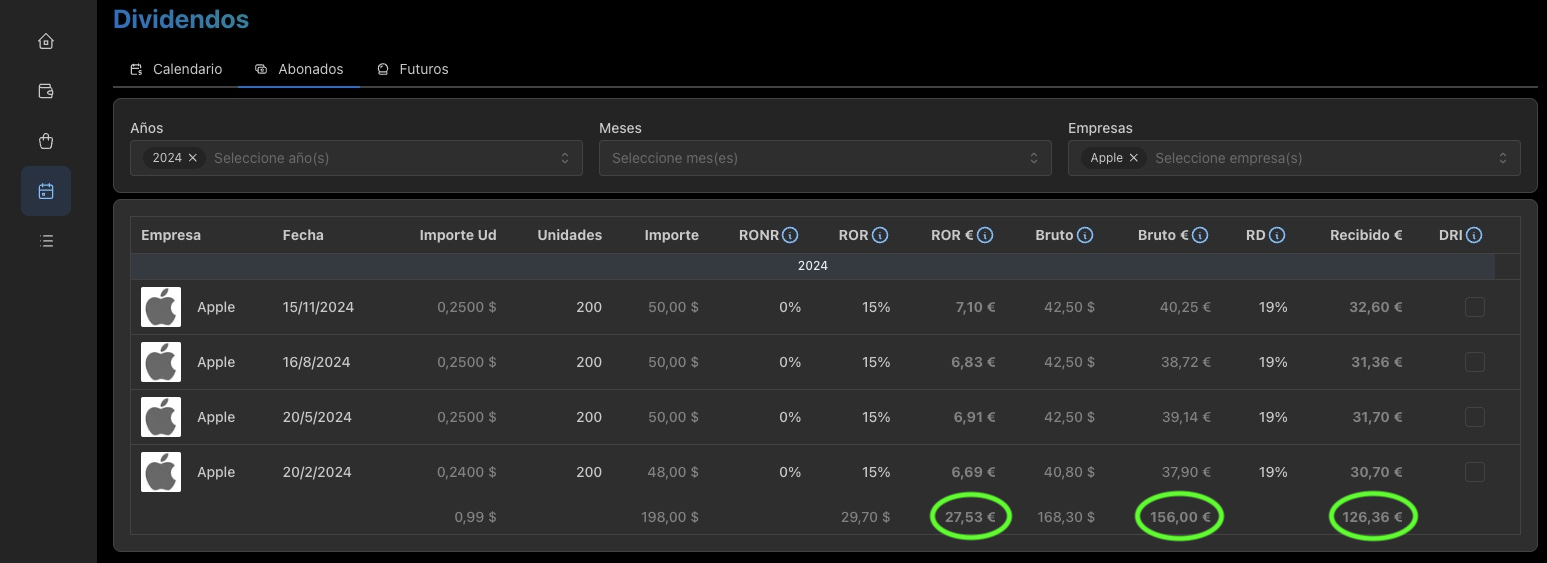Viewport: 1547px width, 563px height.
Task: Click the 32,60 € received value
Action: (1376, 307)
